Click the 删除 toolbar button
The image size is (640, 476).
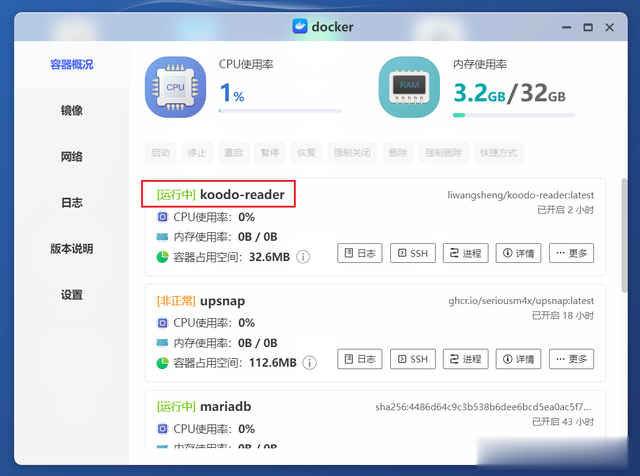[x=398, y=153]
